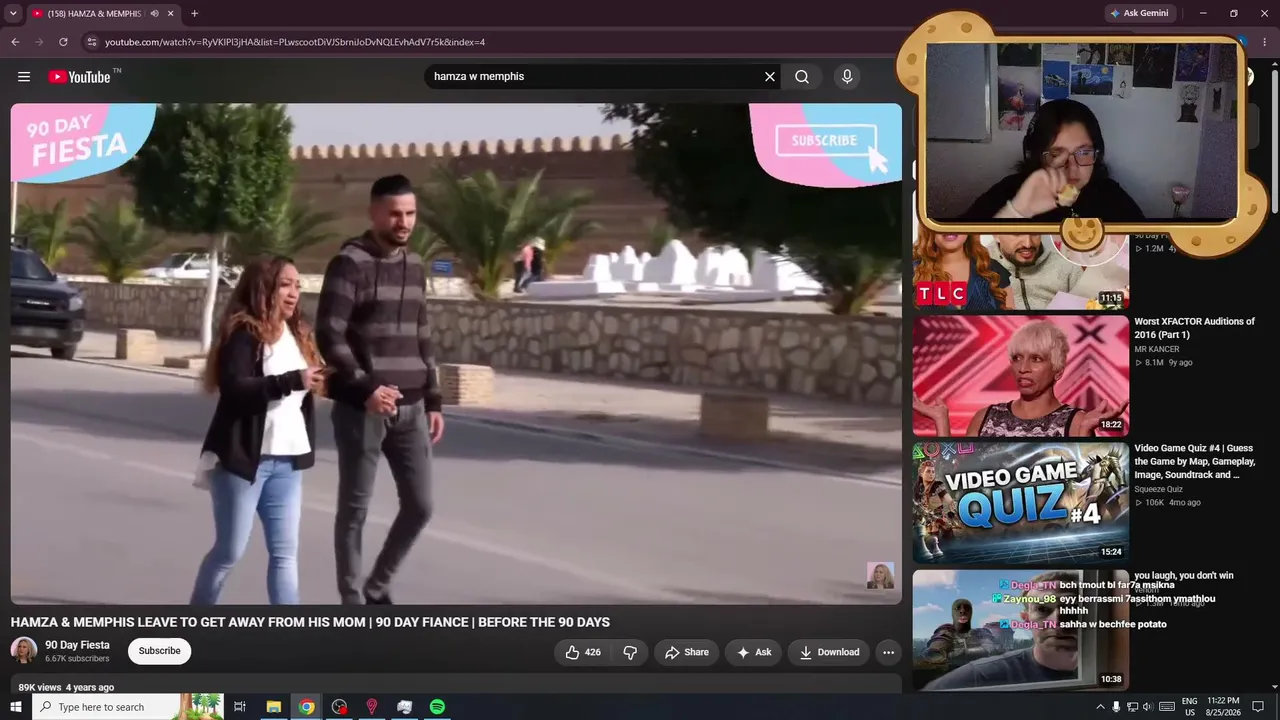Open the 'Video Game Quiz #4' video title
The width and height of the screenshot is (1280, 720).
[1194, 461]
